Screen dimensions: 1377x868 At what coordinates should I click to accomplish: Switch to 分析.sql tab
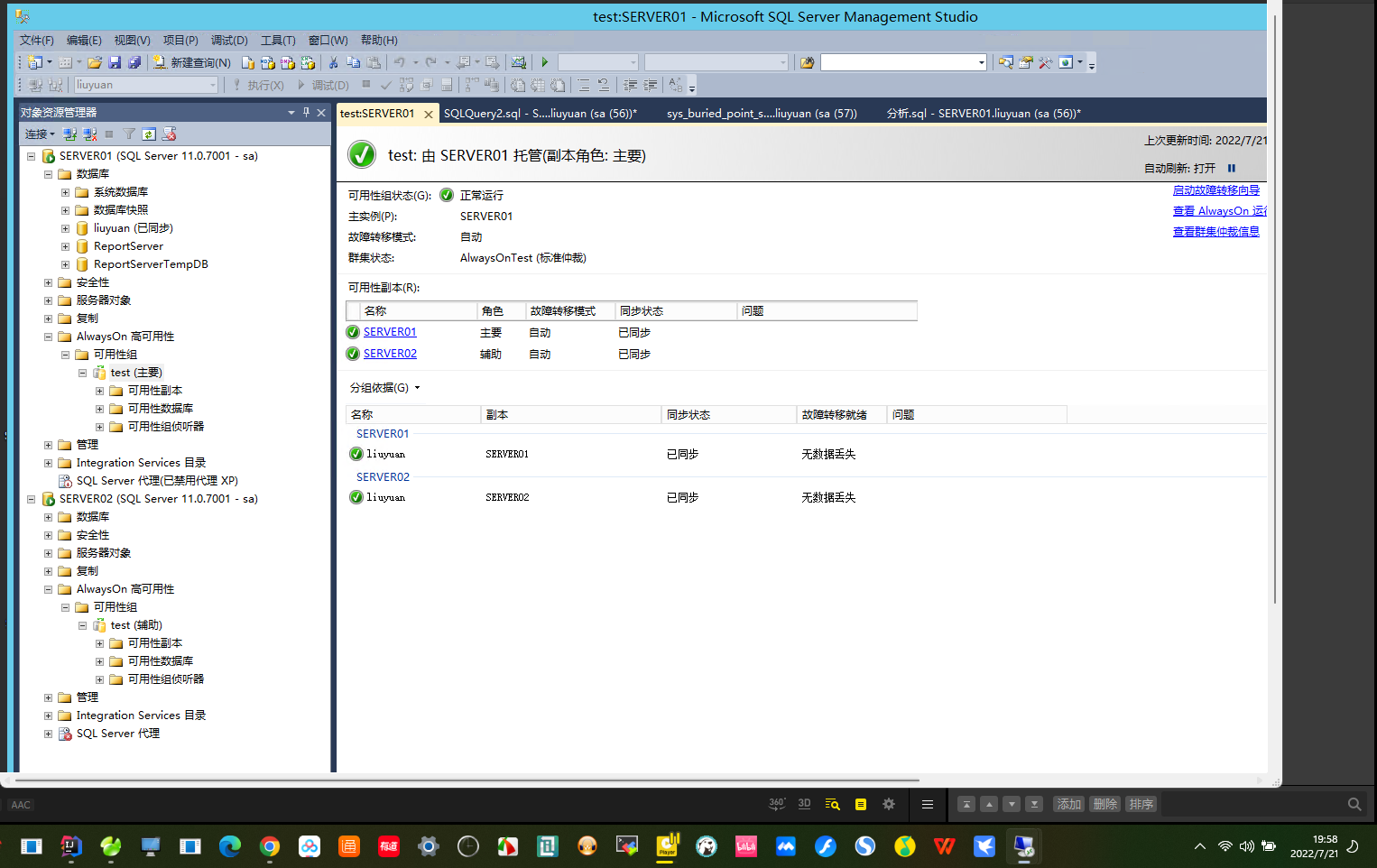click(984, 114)
